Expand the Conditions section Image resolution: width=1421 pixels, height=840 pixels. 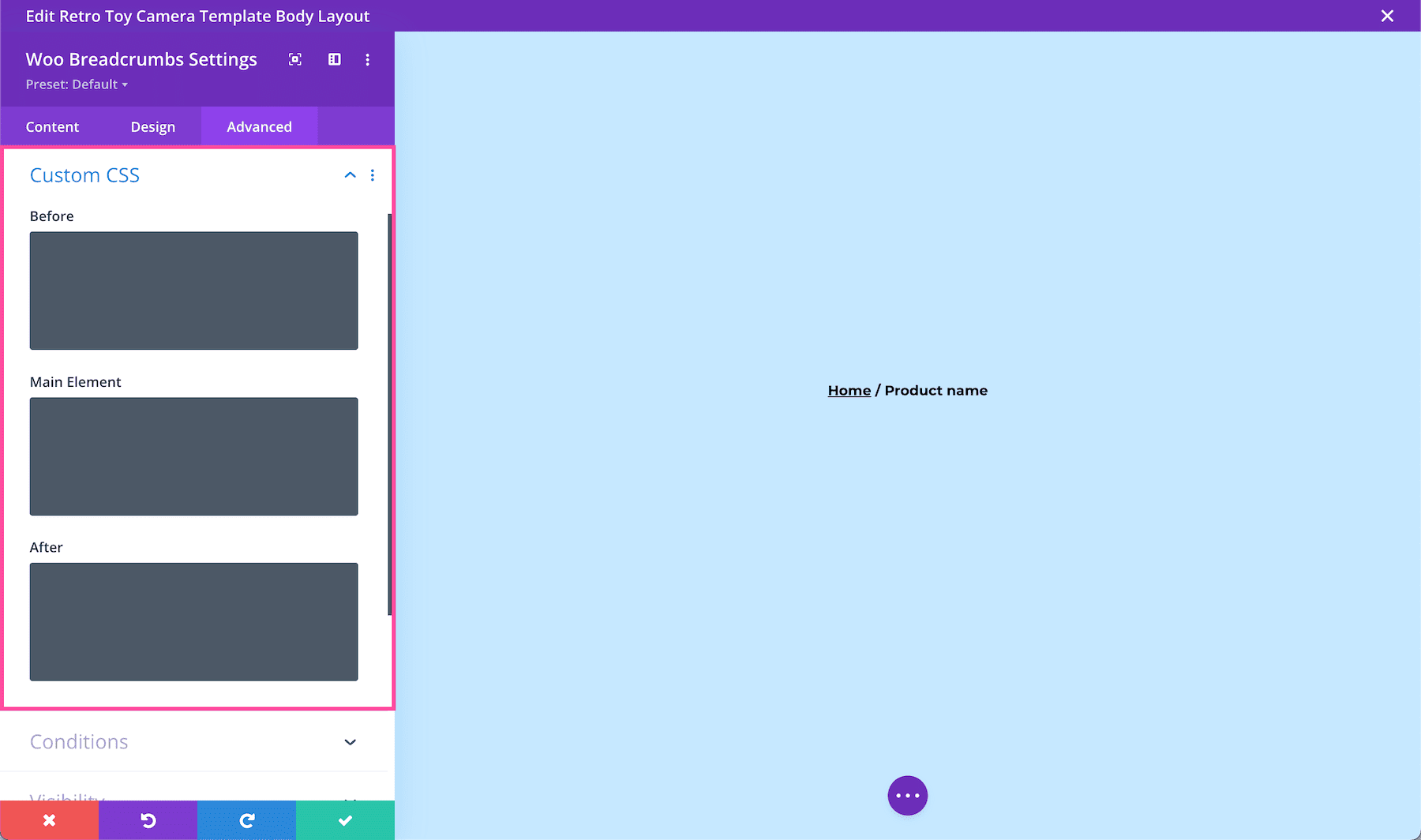[350, 742]
